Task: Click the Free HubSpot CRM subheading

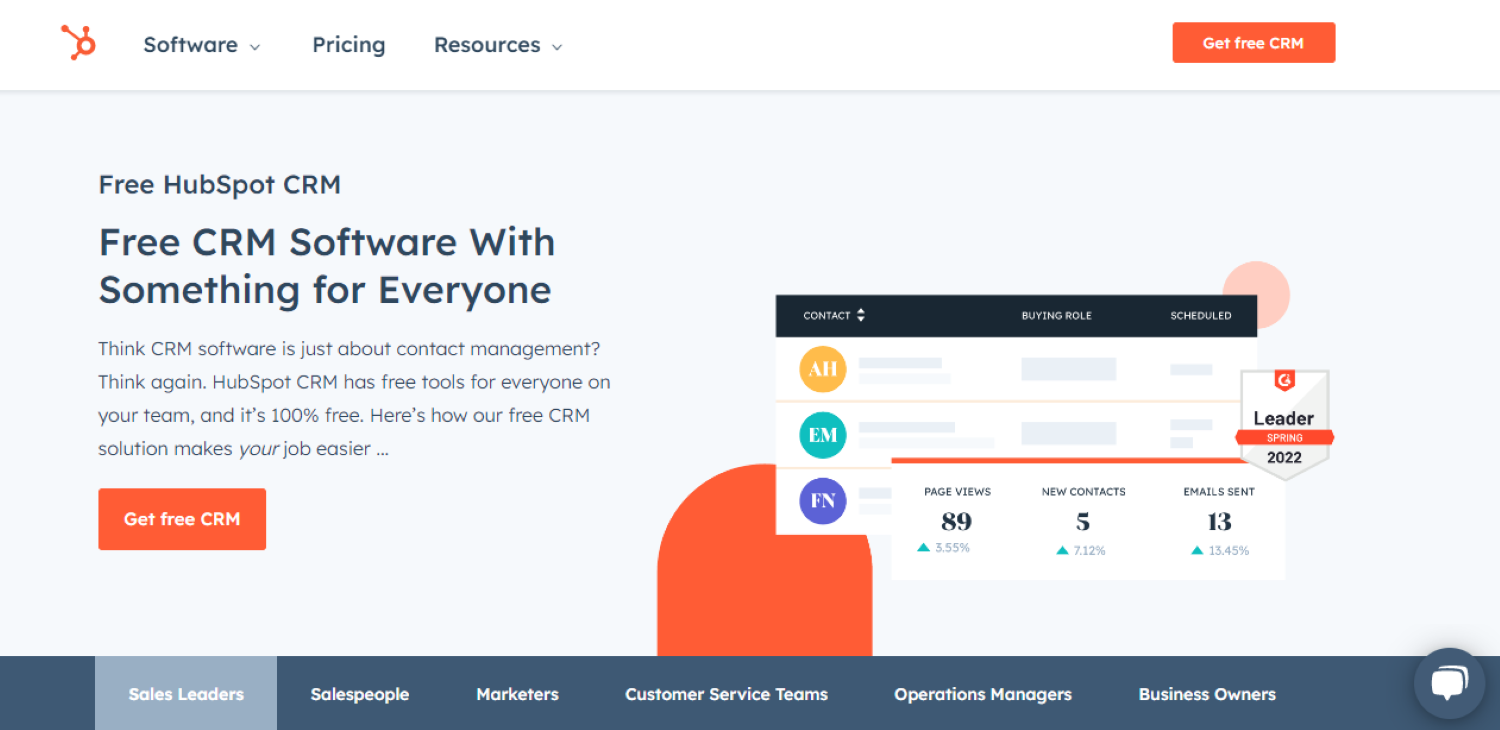Action: pyautogui.click(x=219, y=185)
